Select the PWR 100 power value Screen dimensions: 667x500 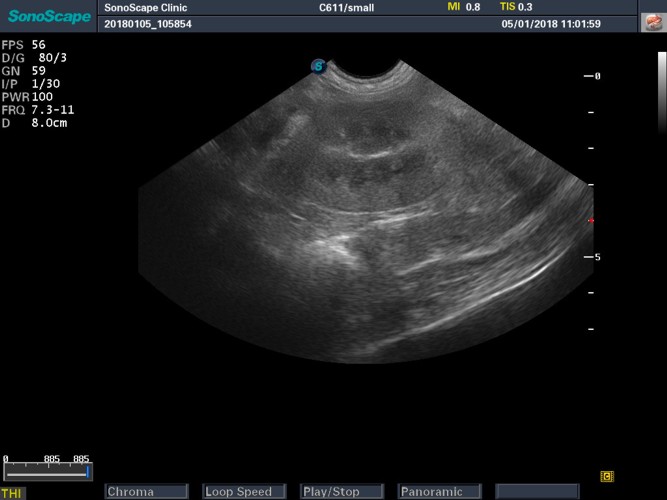27,97
